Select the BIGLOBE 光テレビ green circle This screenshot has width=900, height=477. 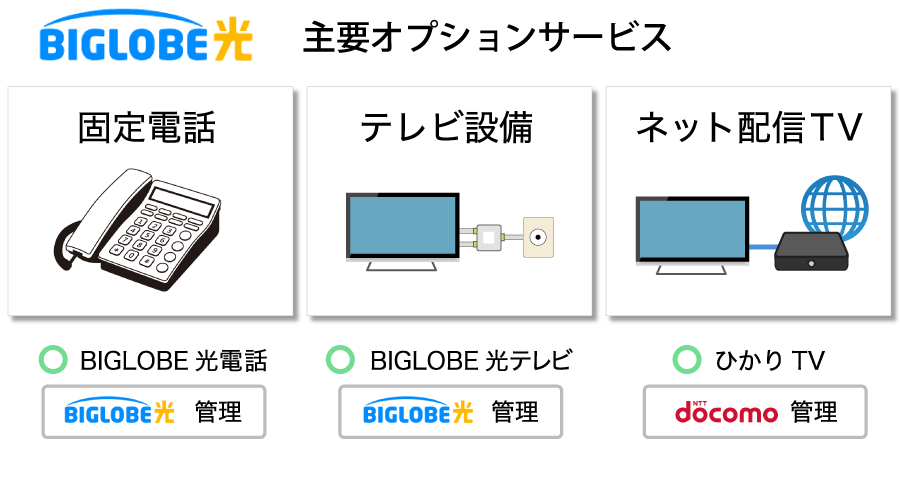(x=341, y=360)
